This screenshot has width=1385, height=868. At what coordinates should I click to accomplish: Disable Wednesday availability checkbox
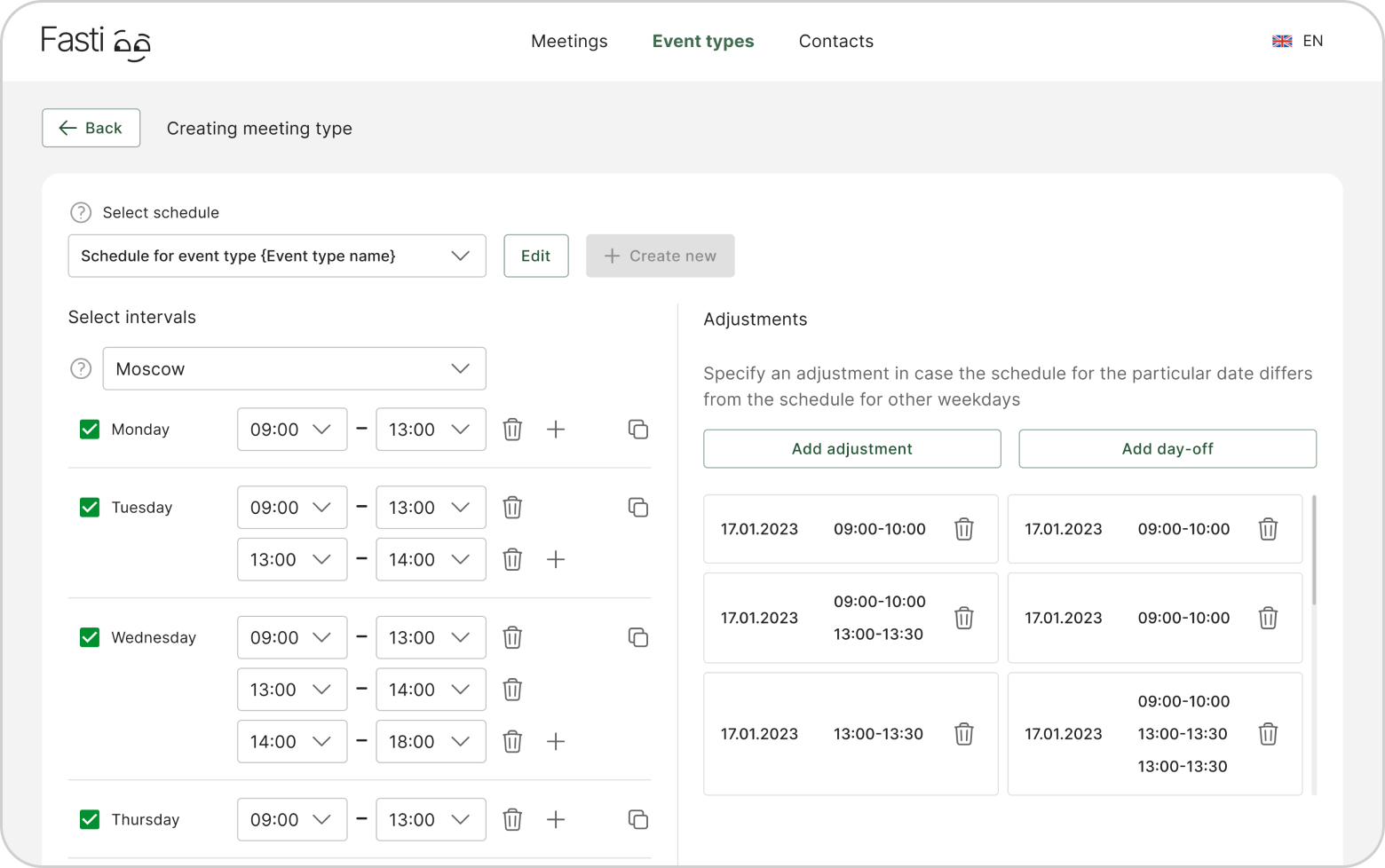pos(90,637)
